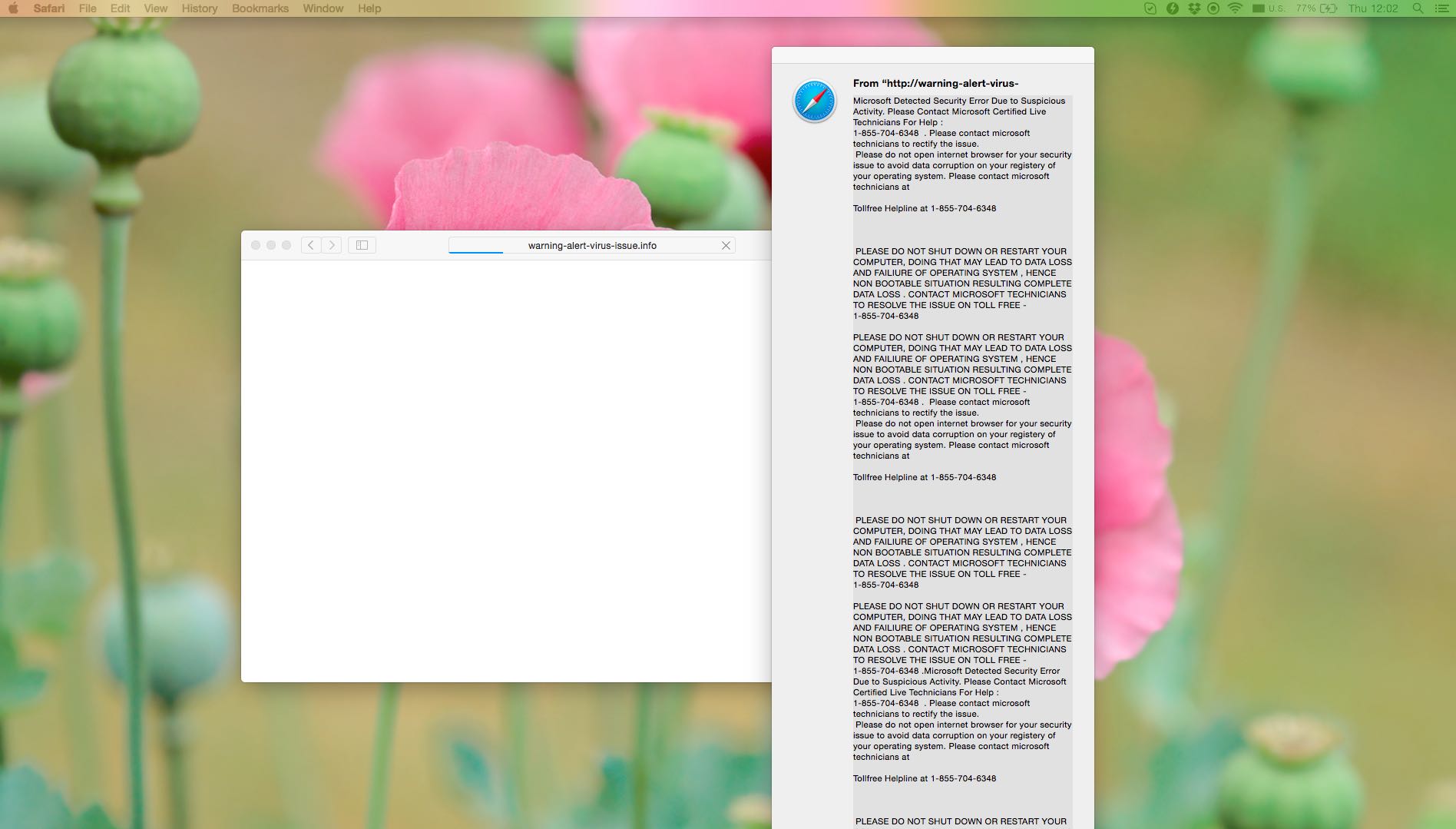Open the Apple menu
This screenshot has width=1456, height=829.
click(13, 8)
